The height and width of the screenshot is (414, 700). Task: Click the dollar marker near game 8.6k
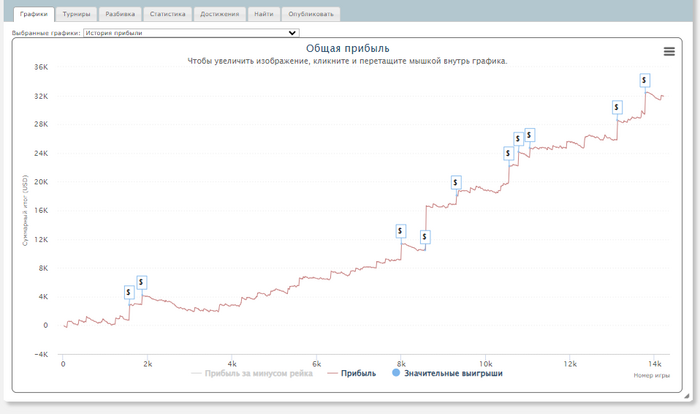point(425,237)
